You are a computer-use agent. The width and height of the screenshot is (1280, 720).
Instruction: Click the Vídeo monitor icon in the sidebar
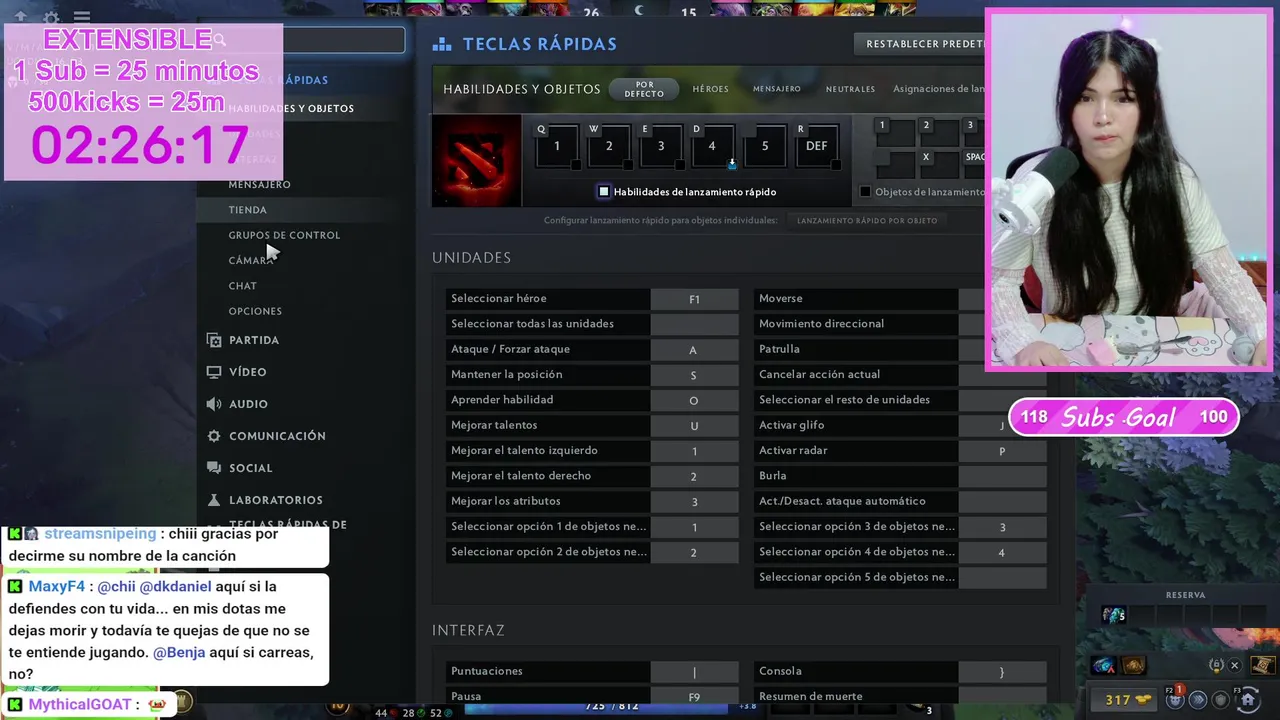pyautogui.click(x=214, y=372)
